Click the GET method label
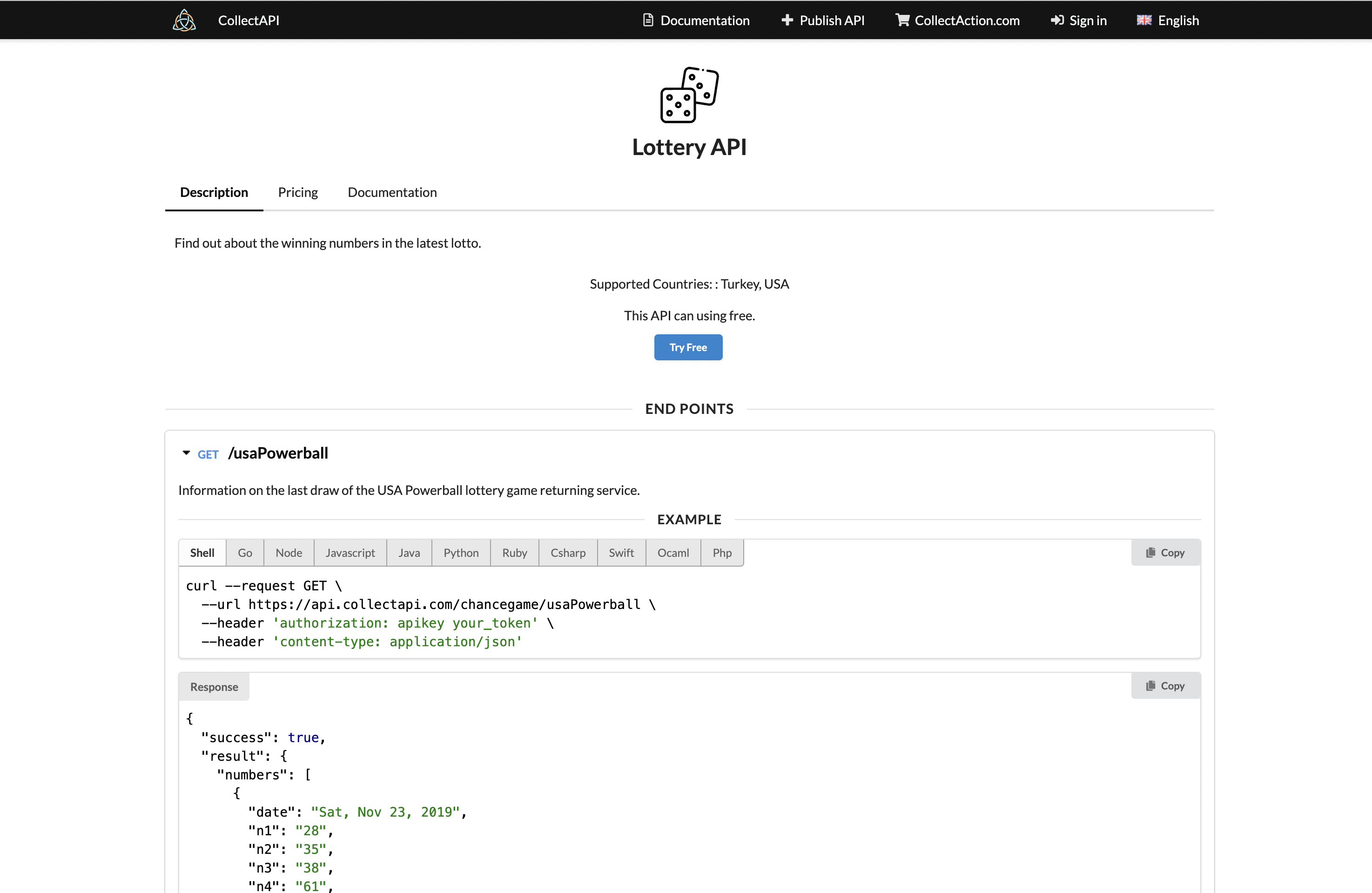This screenshot has width=1372, height=893. click(208, 454)
